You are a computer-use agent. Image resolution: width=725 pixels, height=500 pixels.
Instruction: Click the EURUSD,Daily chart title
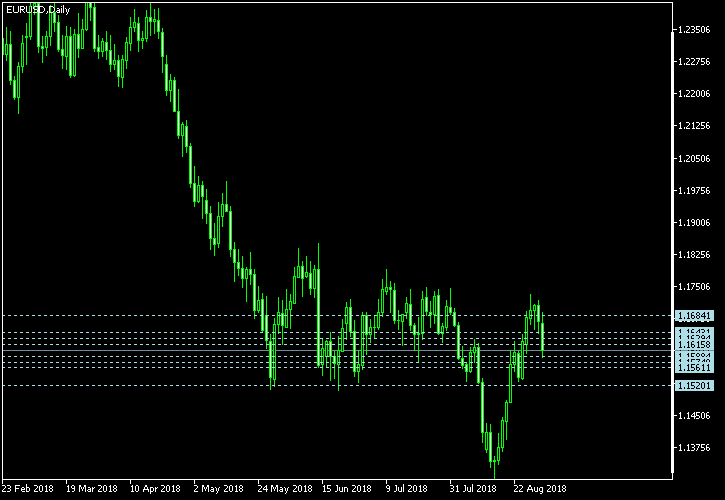(x=38, y=10)
